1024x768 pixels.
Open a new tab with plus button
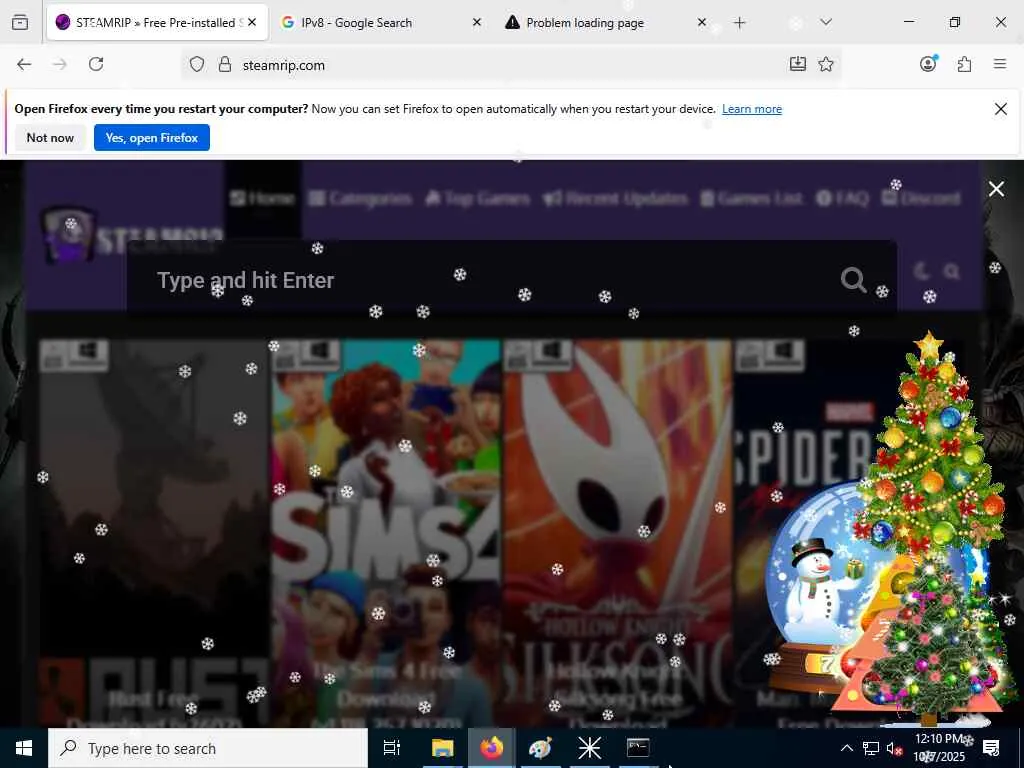739,23
